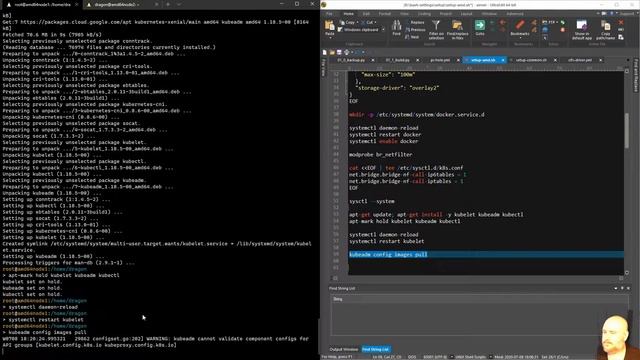Open the Cut dropdown arrow
This screenshot has height=360, width=640.
(x=375, y=23)
